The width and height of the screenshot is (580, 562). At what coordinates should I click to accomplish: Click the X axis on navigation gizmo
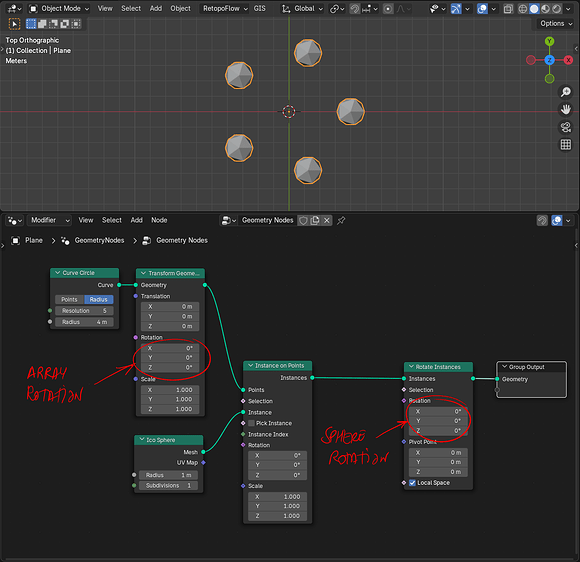click(x=568, y=60)
